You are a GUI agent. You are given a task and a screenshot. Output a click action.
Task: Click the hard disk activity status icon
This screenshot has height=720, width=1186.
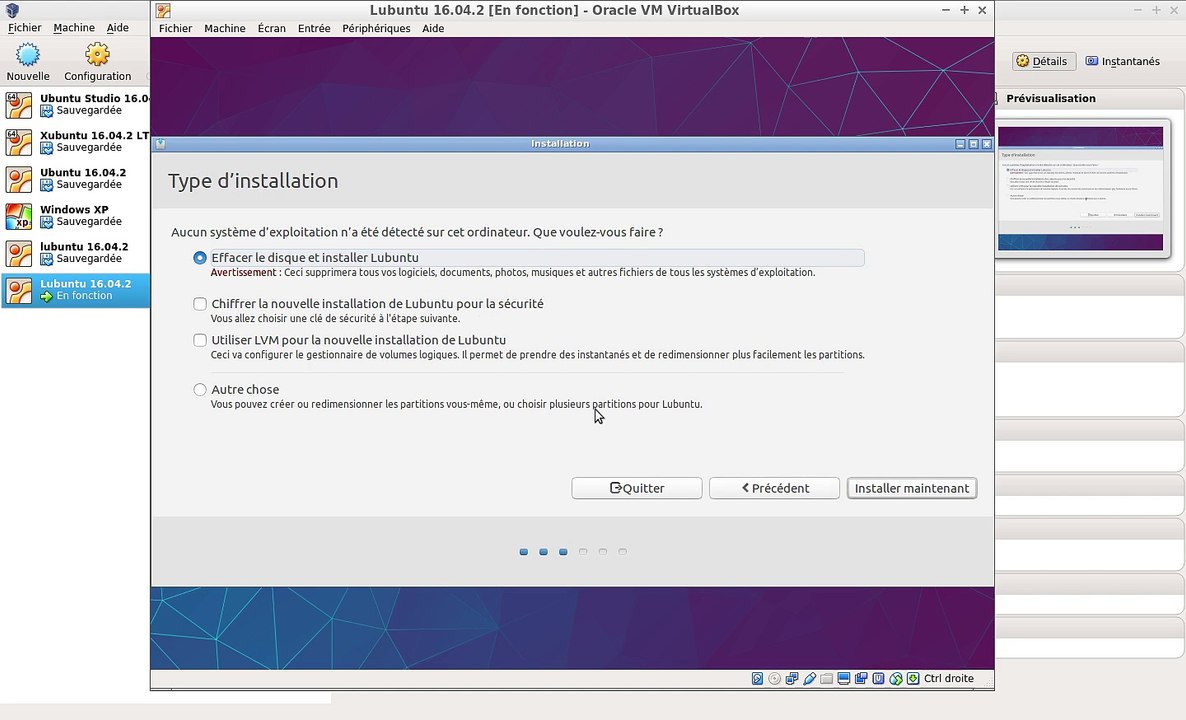[x=757, y=678]
